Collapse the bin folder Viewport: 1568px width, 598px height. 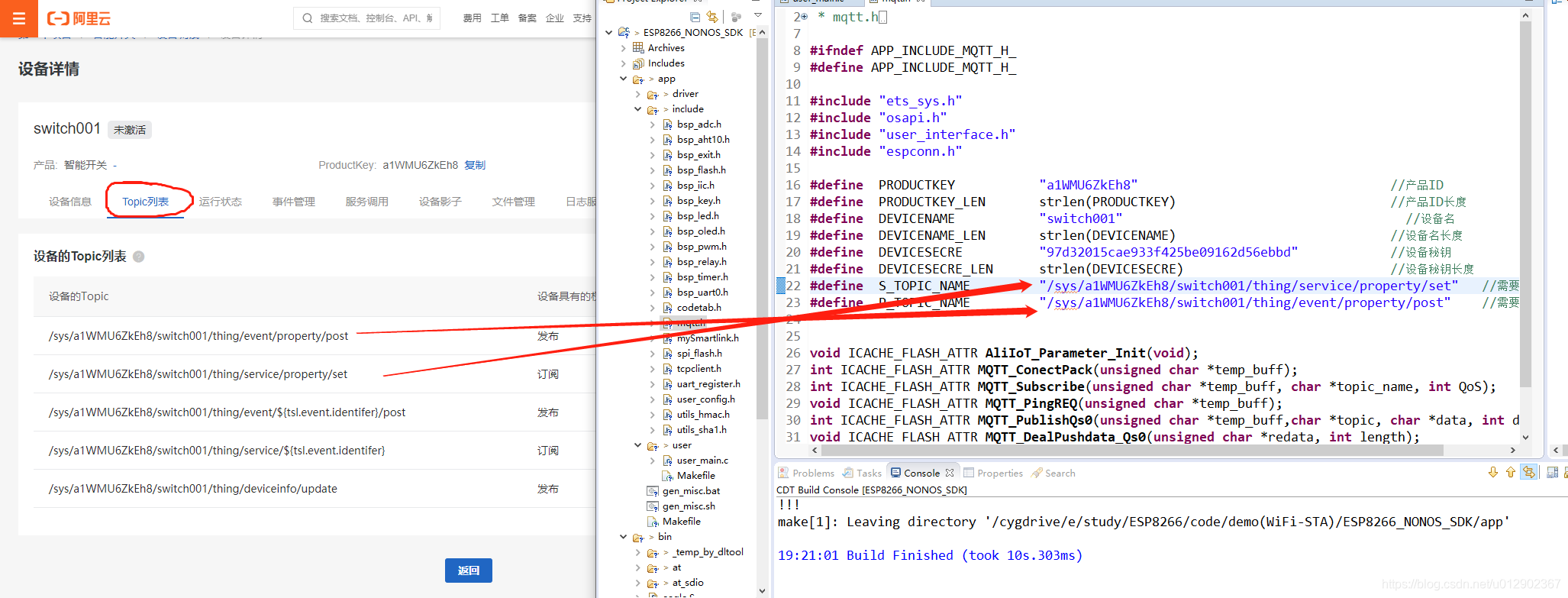point(623,537)
